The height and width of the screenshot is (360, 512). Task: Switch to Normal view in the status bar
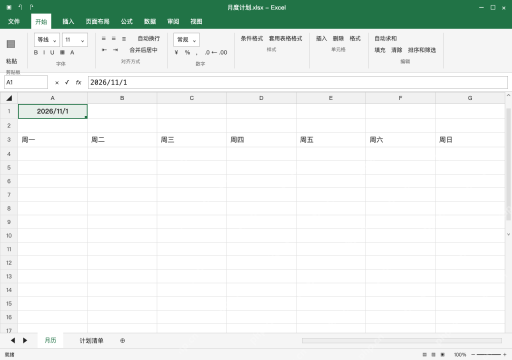[424, 354]
